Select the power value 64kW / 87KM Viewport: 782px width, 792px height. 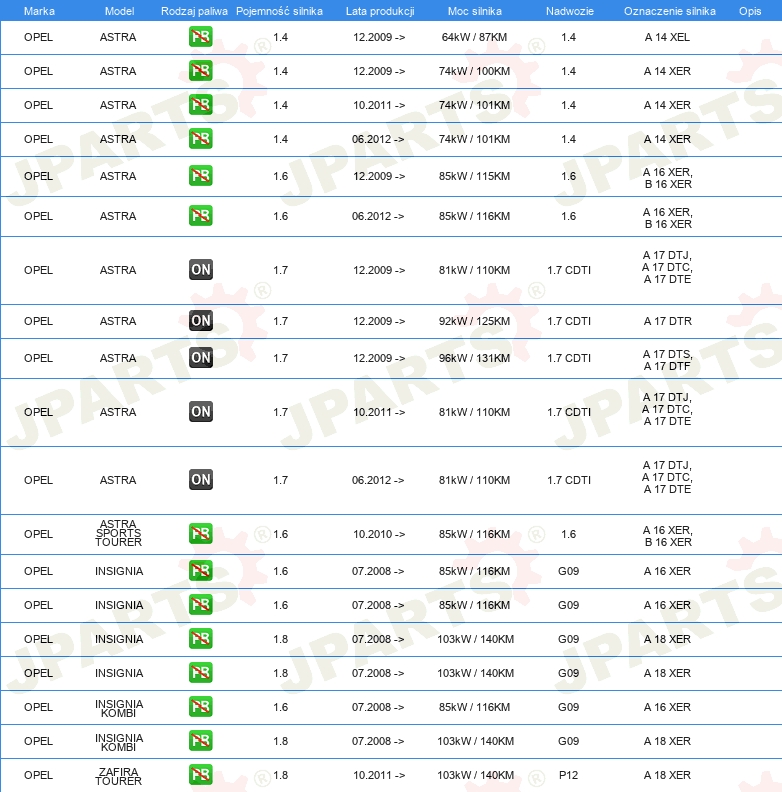pos(474,37)
